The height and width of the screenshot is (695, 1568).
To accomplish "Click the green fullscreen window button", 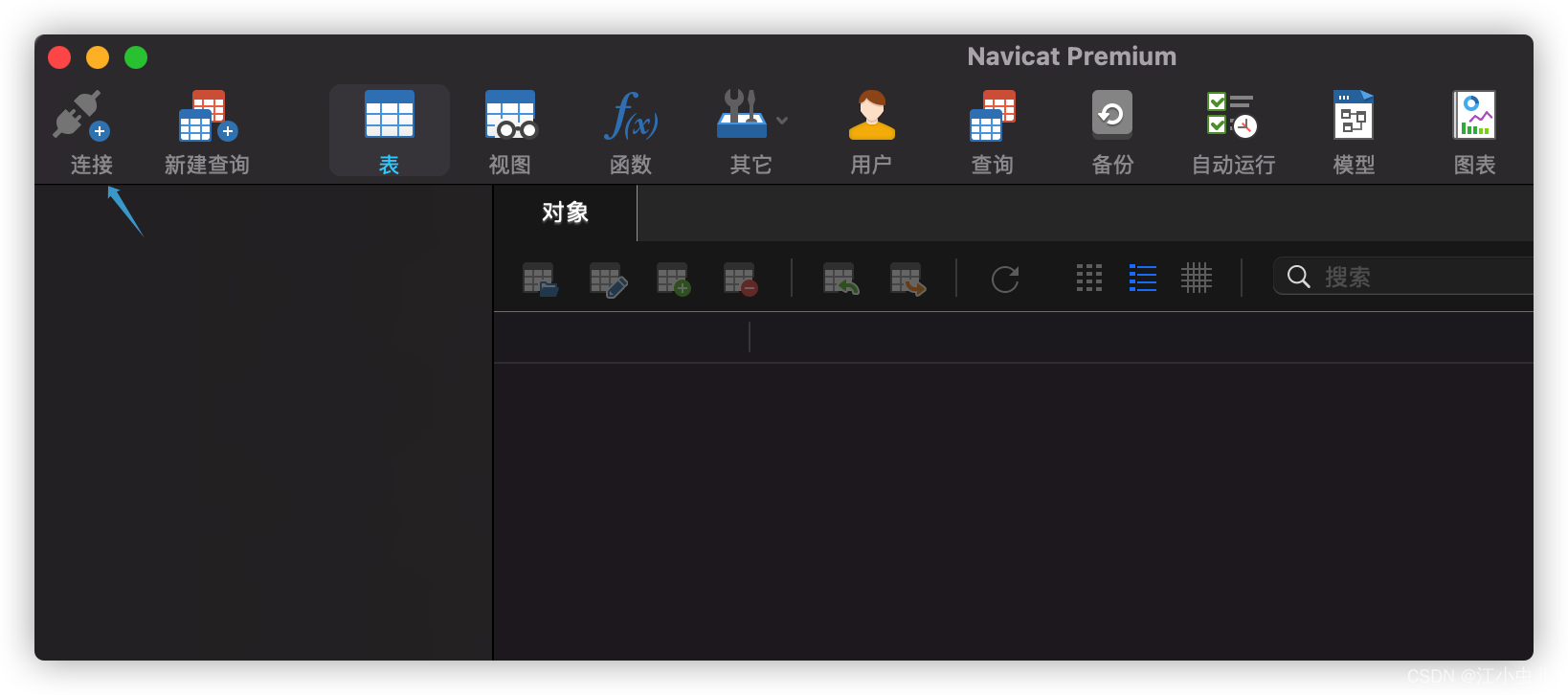I will (136, 57).
